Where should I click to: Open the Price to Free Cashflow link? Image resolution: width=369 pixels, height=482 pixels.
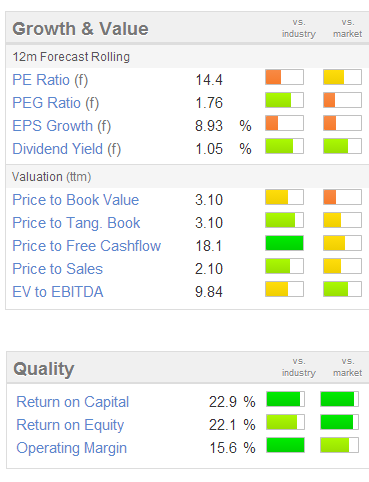(87, 246)
